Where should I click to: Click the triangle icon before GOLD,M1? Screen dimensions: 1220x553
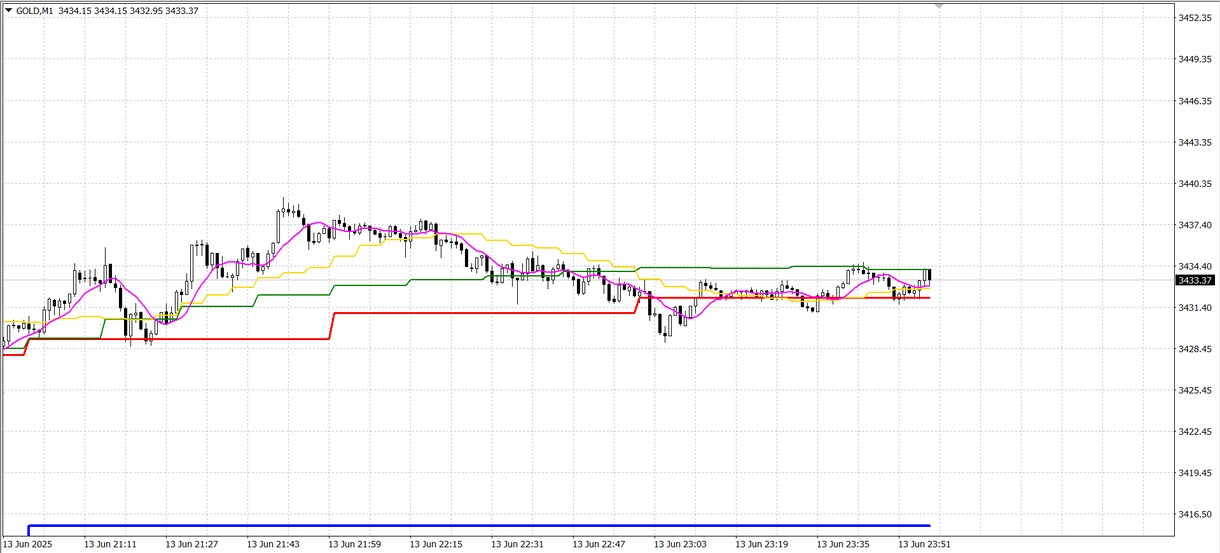8,10
